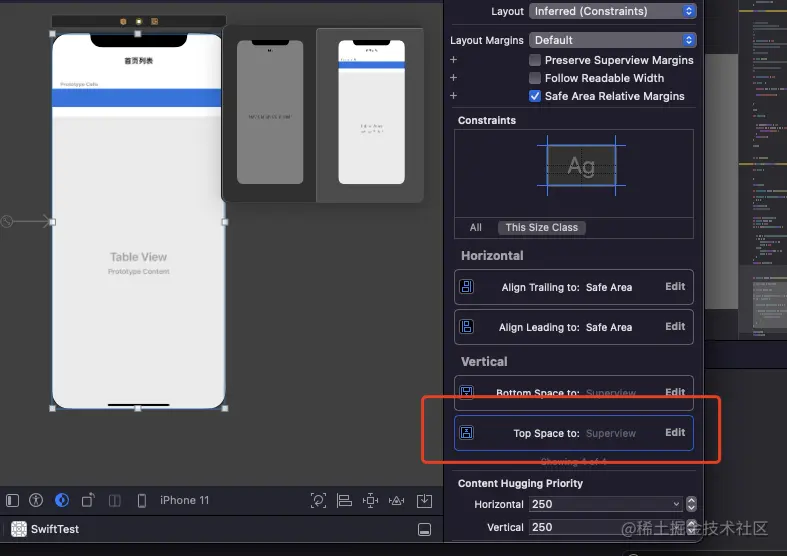
Task: Enable Preserve Superview Margins checkbox
Action: click(535, 60)
